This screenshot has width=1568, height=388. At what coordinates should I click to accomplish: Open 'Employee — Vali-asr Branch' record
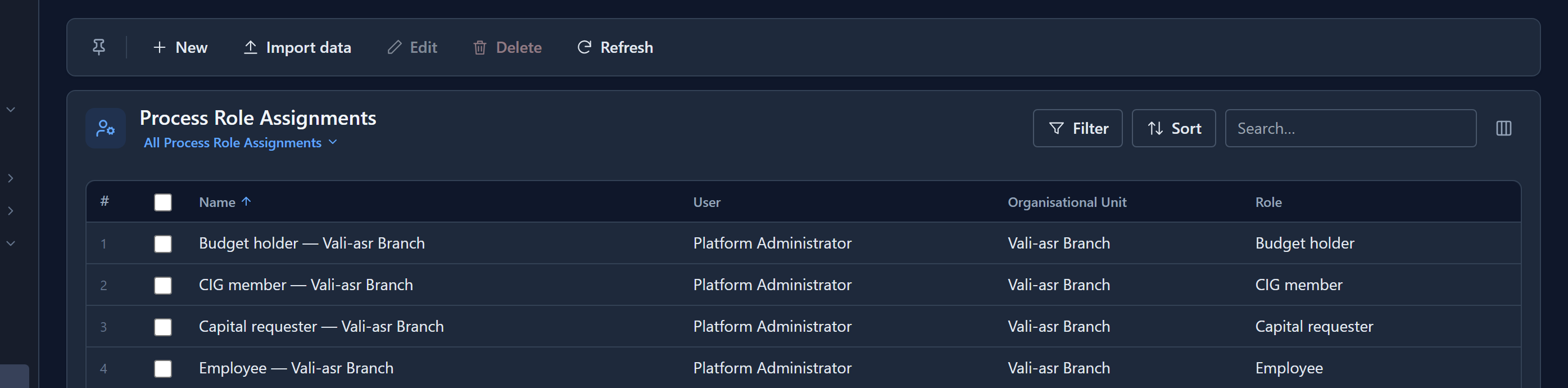click(296, 368)
